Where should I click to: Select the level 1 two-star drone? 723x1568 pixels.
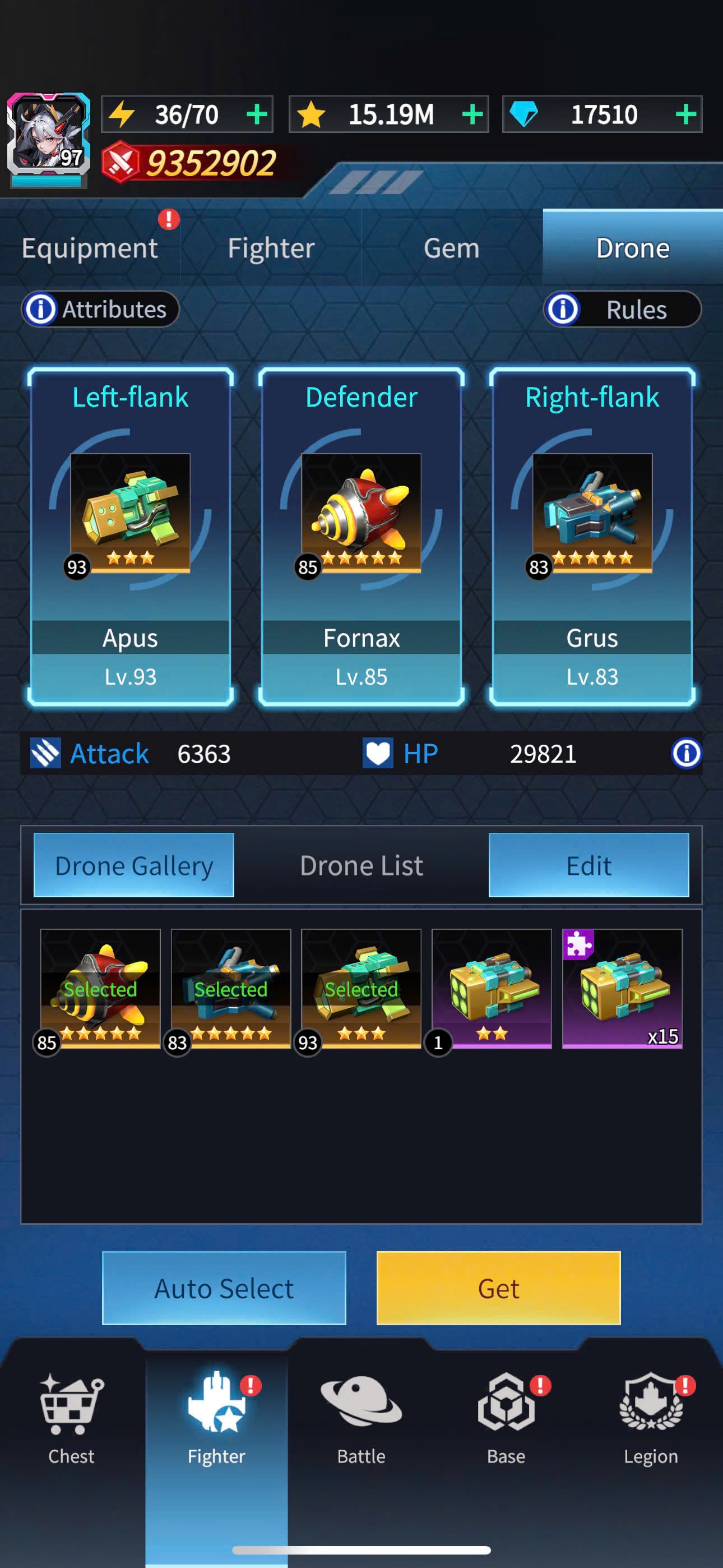tap(491, 989)
